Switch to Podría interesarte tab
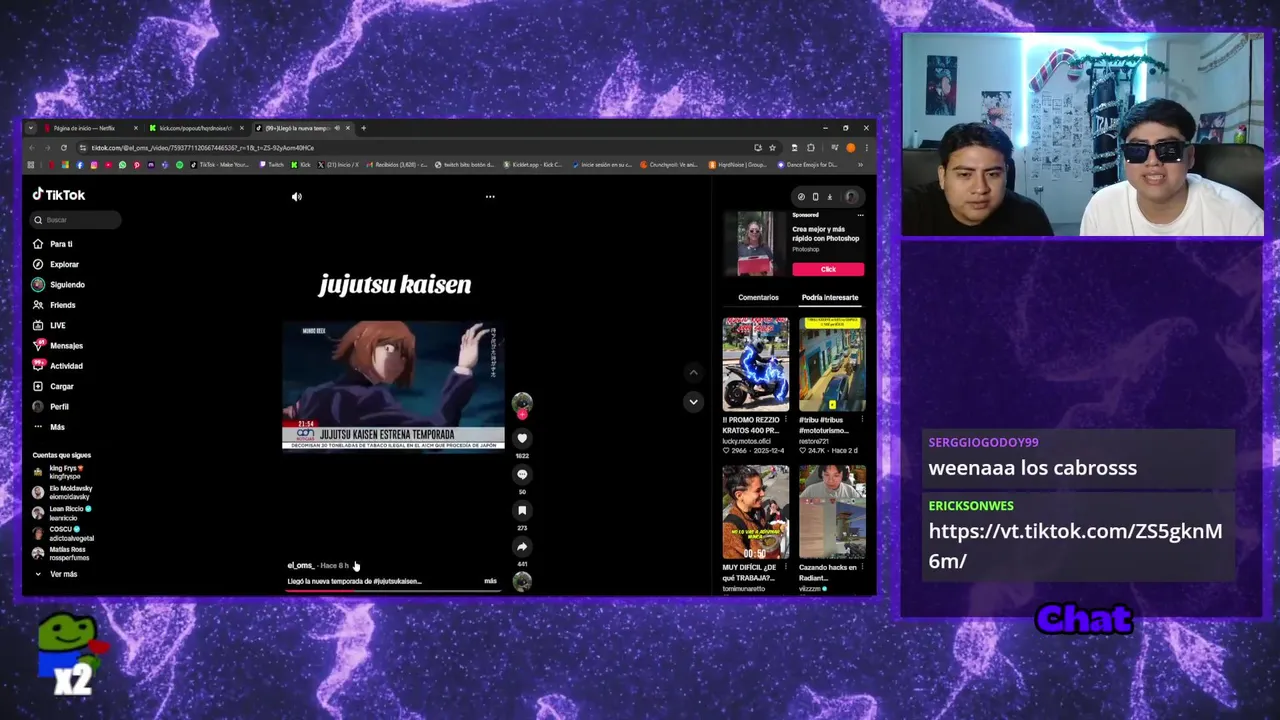Screen dimensions: 1280x720 click(x=829, y=298)
